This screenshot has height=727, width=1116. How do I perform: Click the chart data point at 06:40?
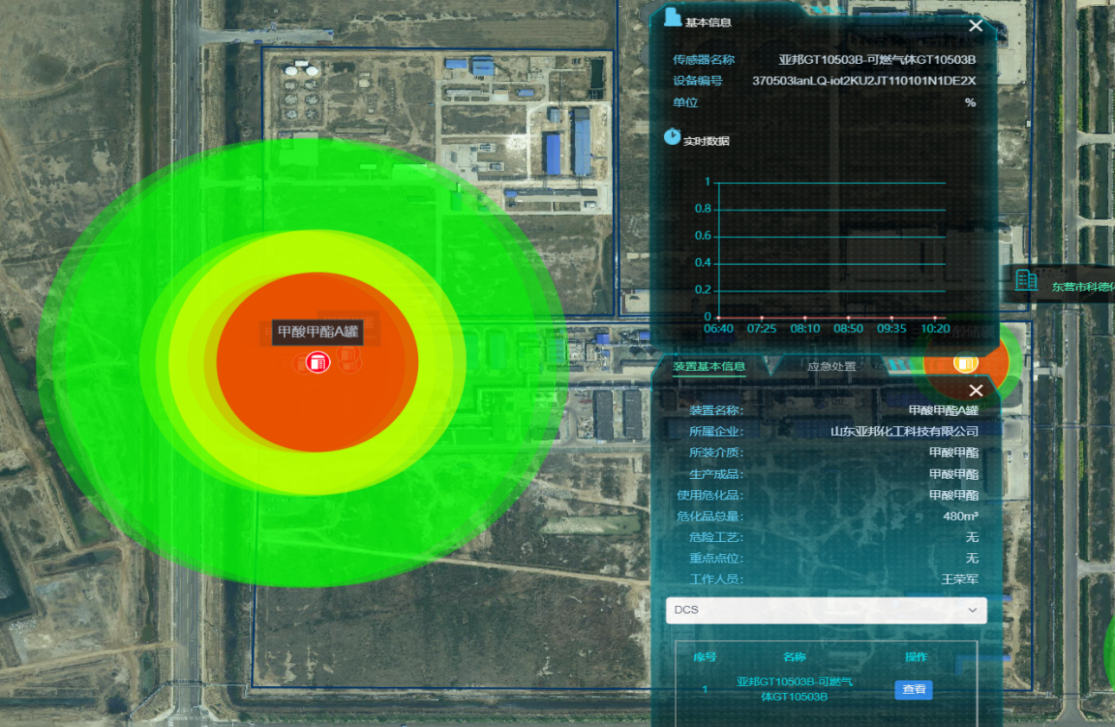[x=718, y=318]
